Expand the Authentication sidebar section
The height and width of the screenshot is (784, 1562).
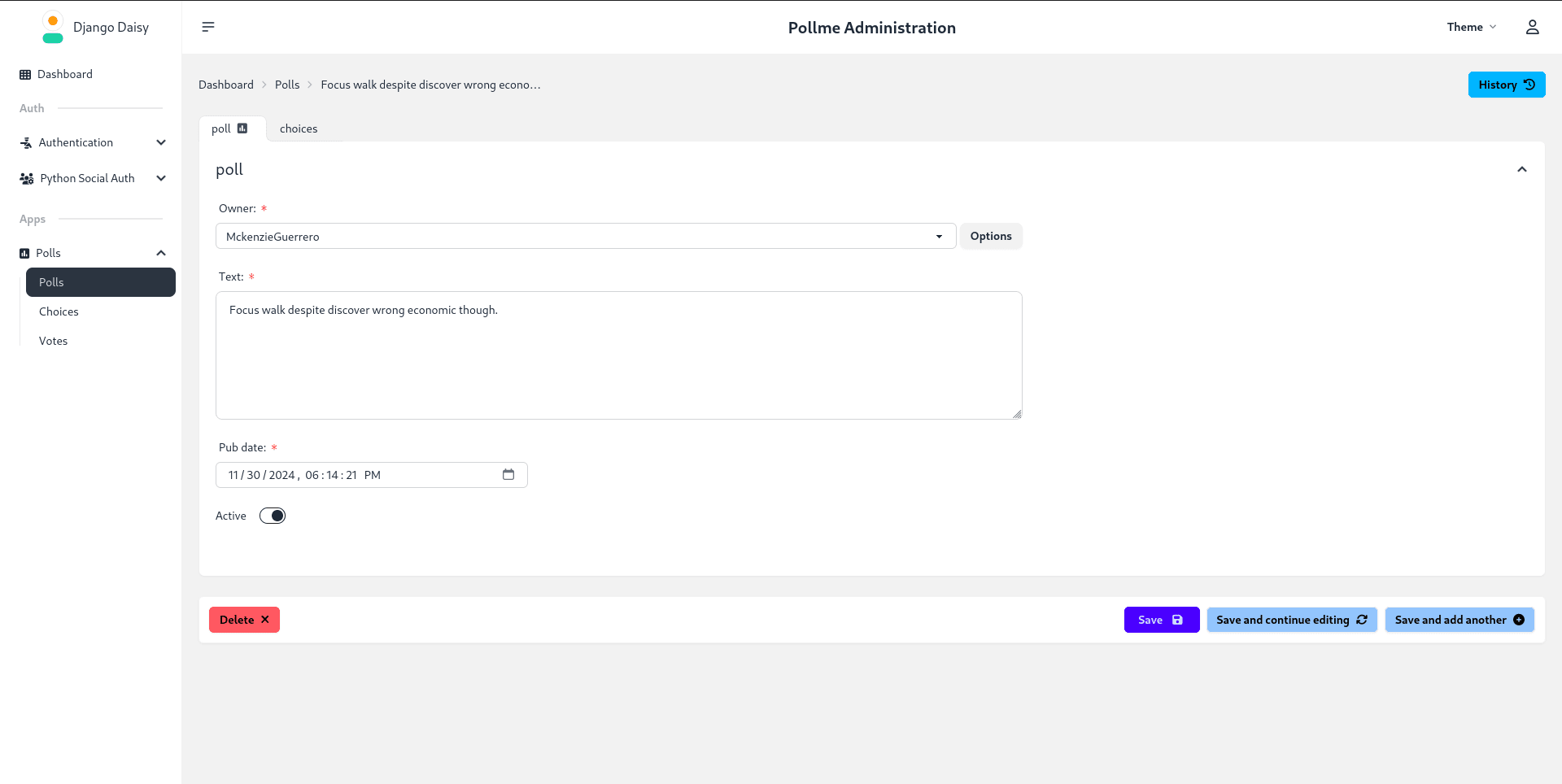(x=161, y=142)
